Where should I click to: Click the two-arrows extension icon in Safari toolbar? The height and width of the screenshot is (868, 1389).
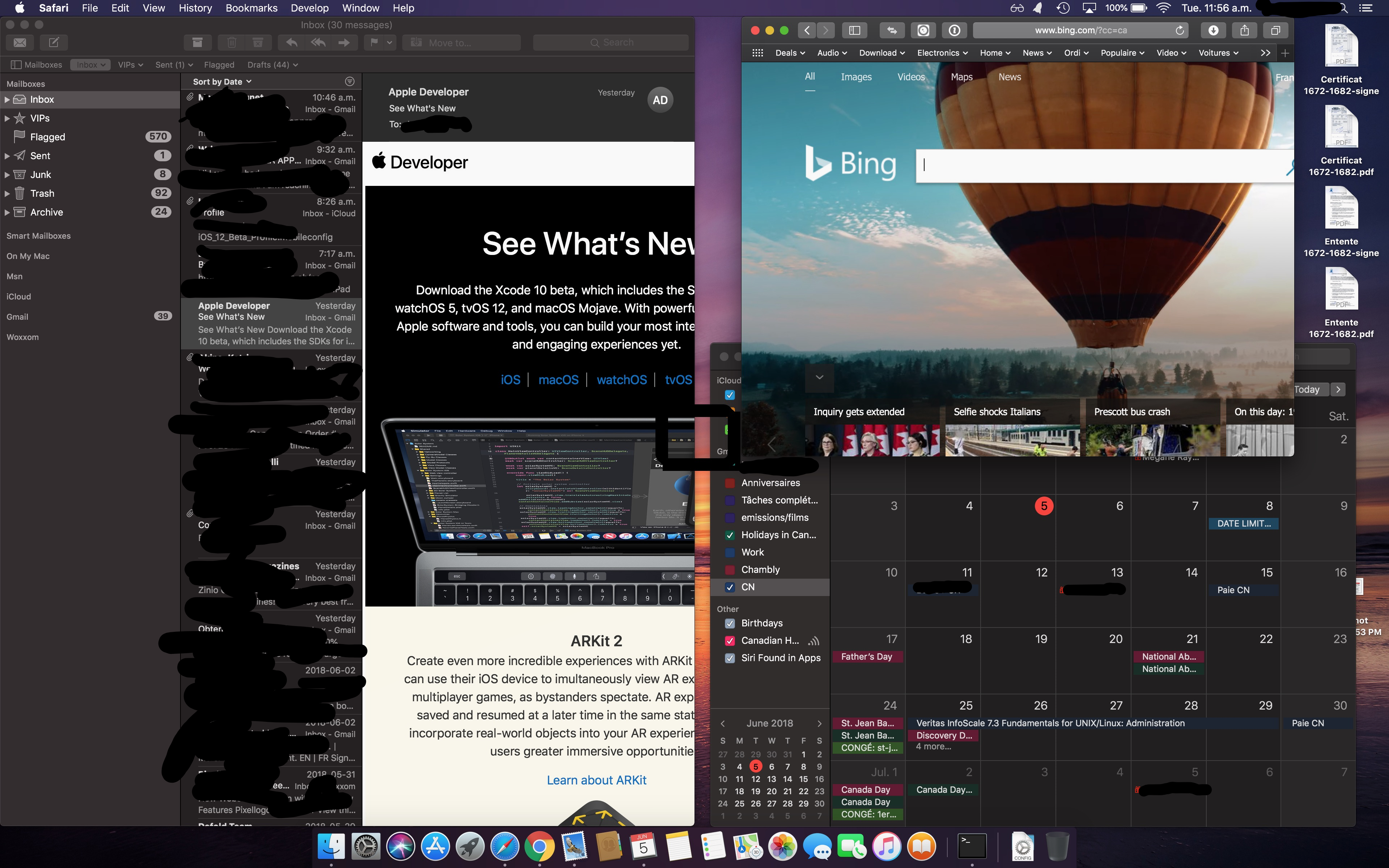[892, 30]
